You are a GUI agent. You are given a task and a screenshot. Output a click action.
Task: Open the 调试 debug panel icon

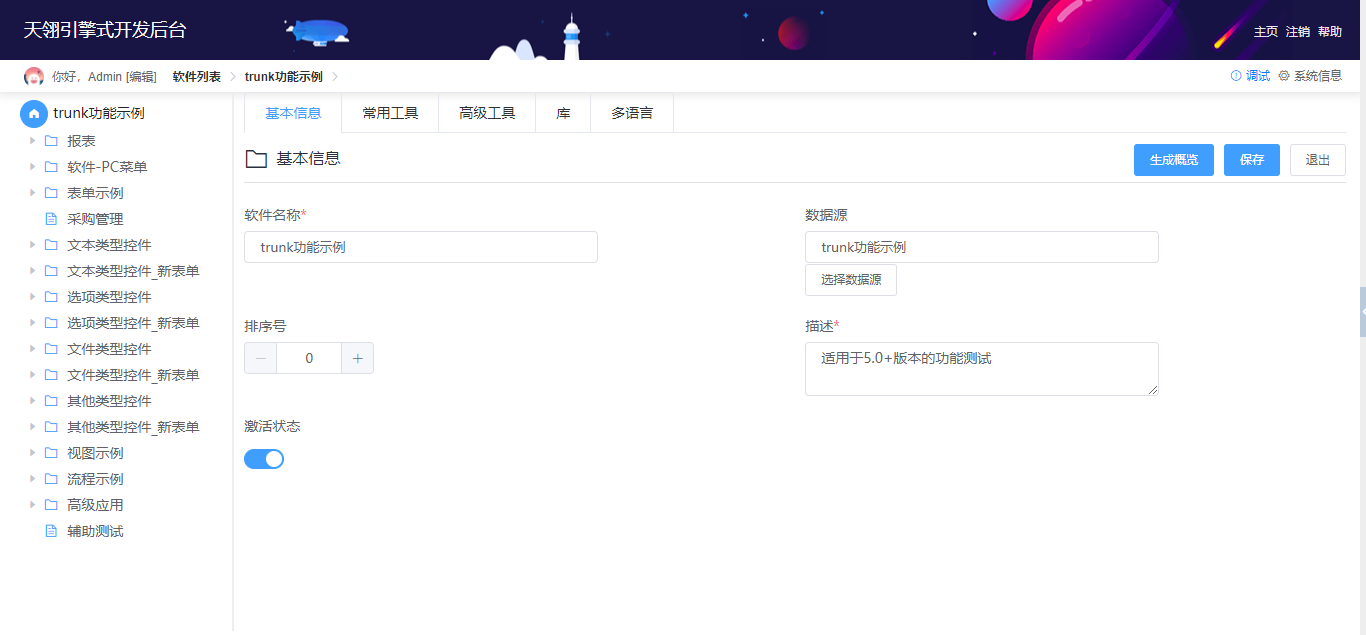coord(1236,75)
